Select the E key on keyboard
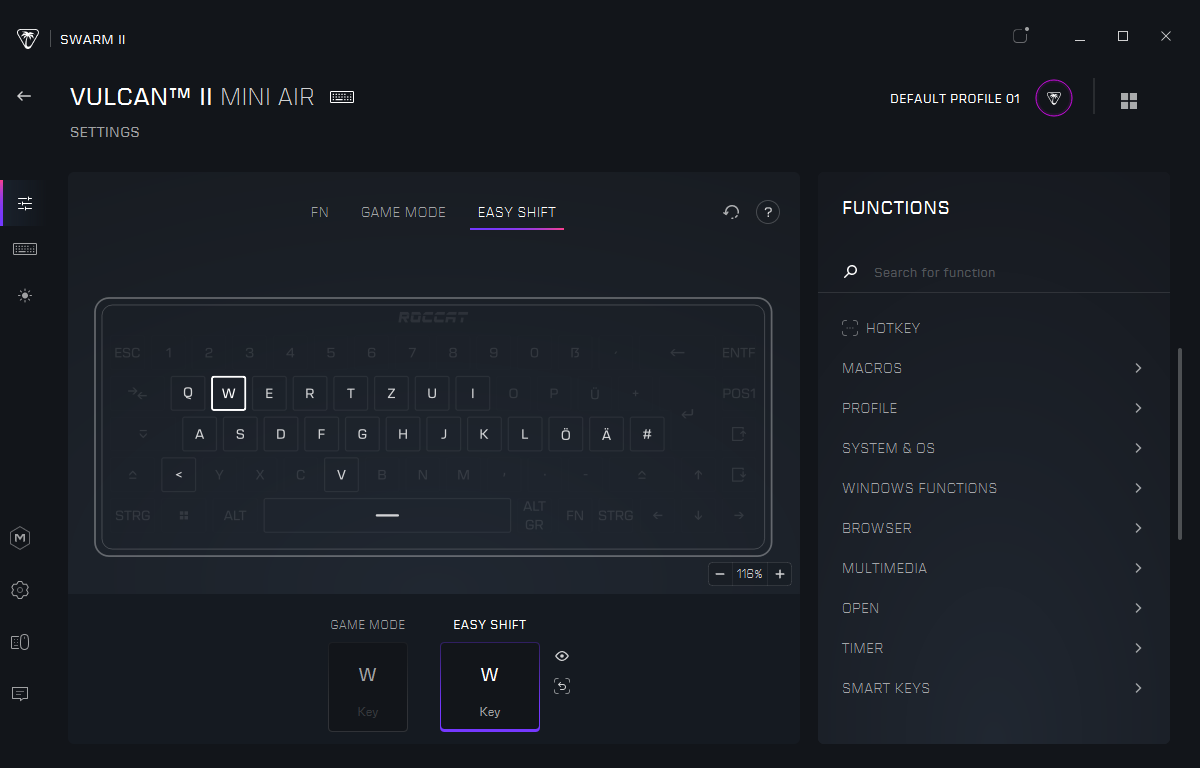Image resolution: width=1200 pixels, height=768 pixels. click(269, 393)
